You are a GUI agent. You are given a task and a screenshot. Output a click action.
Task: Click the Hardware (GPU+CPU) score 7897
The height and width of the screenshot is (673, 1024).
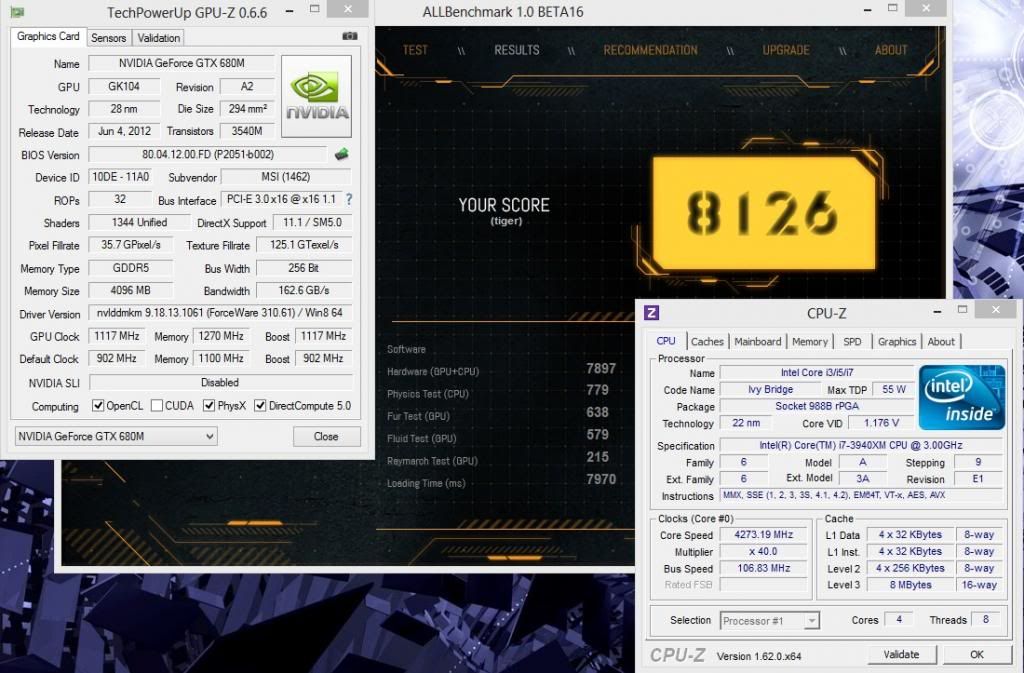pyautogui.click(x=601, y=369)
